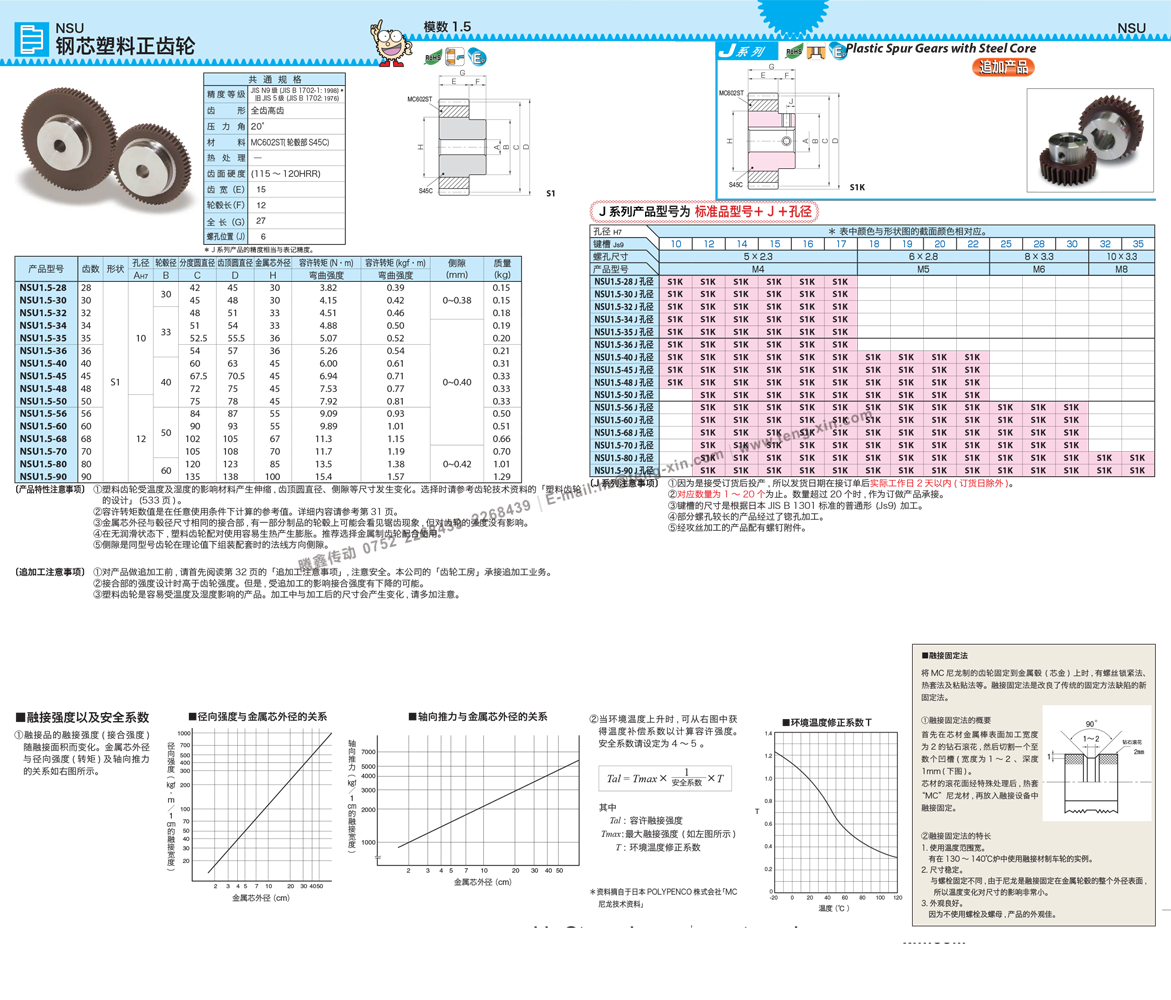Click the RoHS badge next to J系列

793,52
